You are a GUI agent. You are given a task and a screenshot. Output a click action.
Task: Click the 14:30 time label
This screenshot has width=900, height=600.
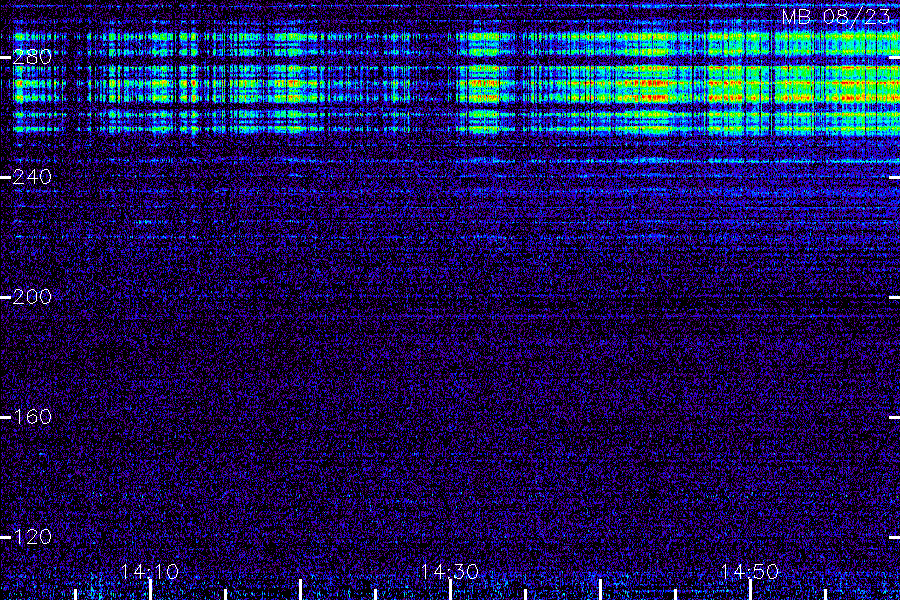pyautogui.click(x=449, y=572)
